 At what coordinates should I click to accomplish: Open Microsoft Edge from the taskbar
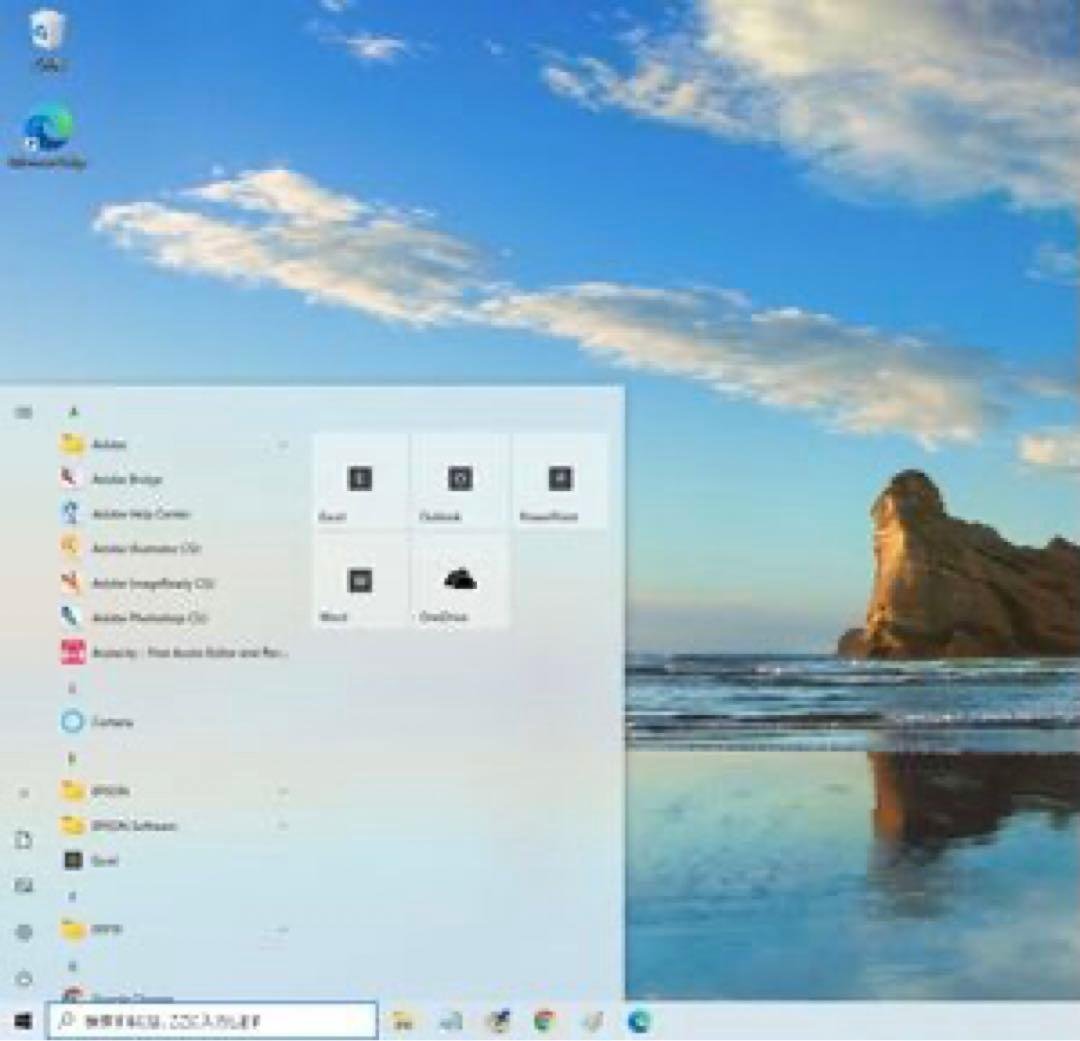(638, 1021)
